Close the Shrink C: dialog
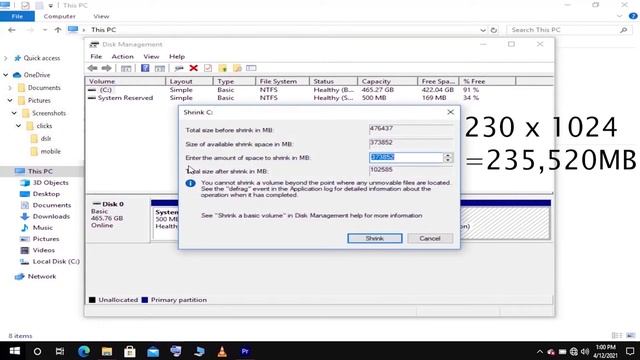640x360 pixels. coord(451,112)
